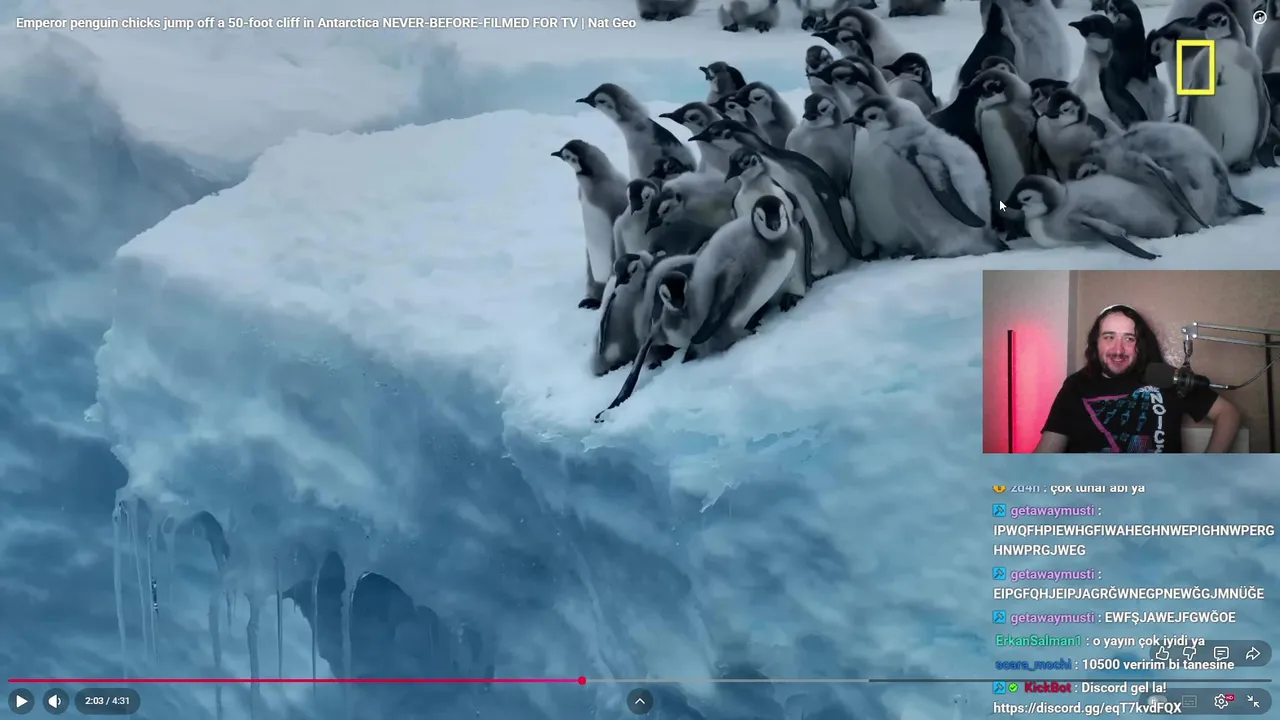Click the message "Discord gel la!"
The height and width of the screenshot is (720, 1280).
(x=1124, y=688)
